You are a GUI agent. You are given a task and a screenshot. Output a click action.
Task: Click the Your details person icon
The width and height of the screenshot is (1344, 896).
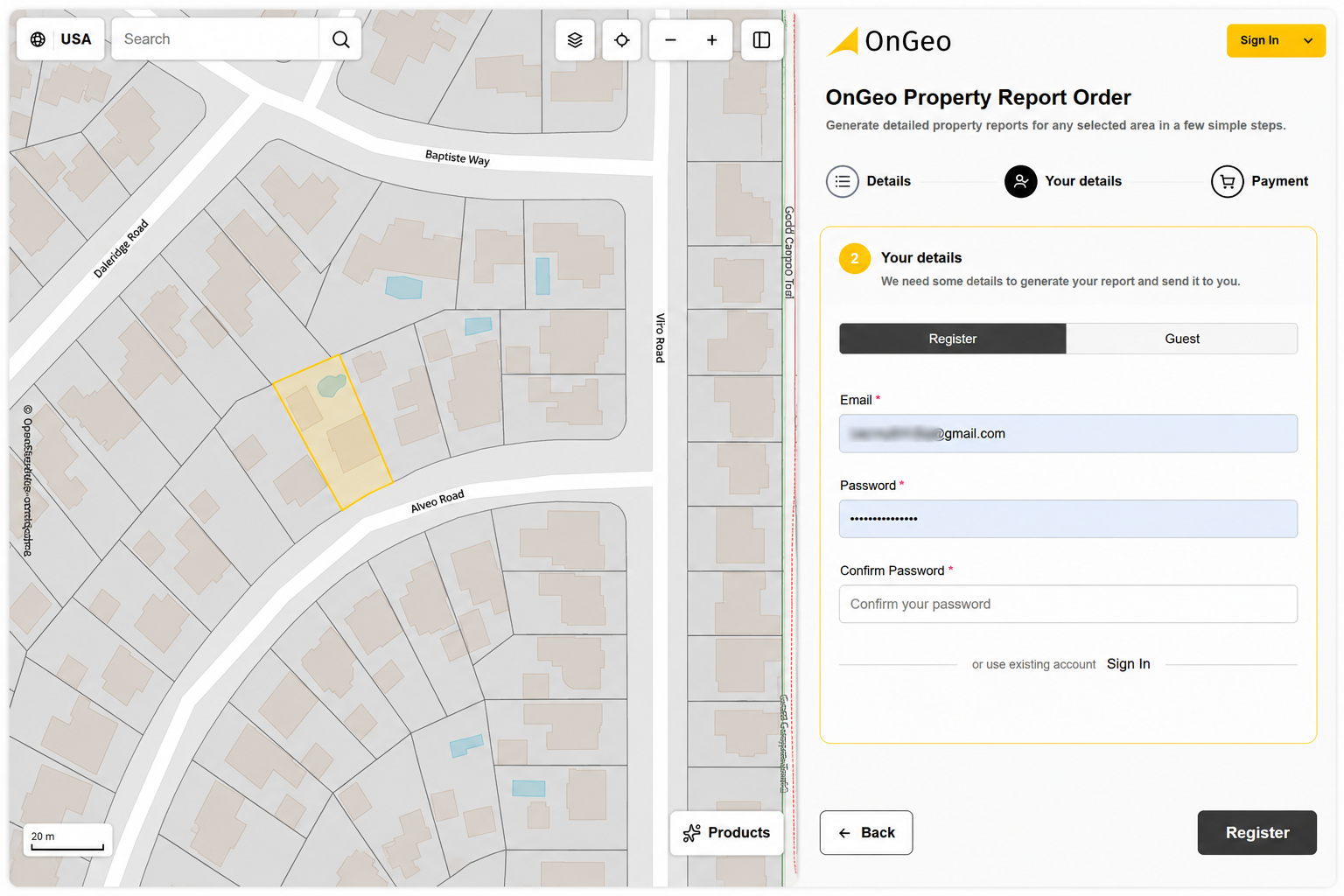1020,181
